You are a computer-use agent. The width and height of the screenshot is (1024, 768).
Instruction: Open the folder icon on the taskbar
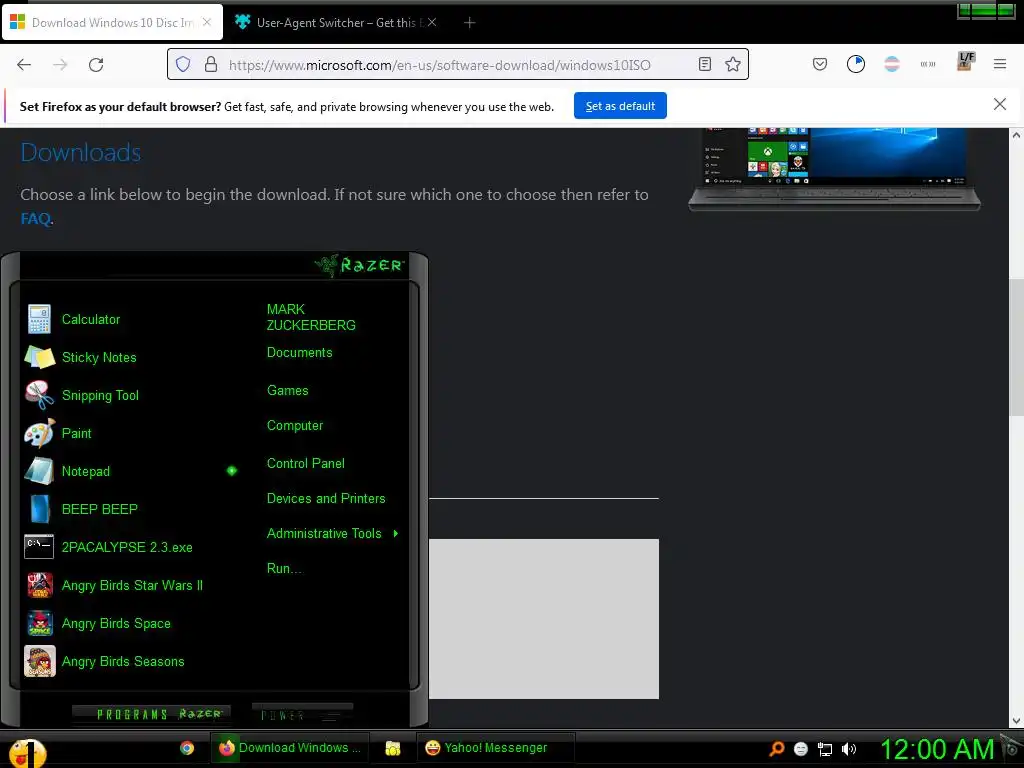[392, 748]
